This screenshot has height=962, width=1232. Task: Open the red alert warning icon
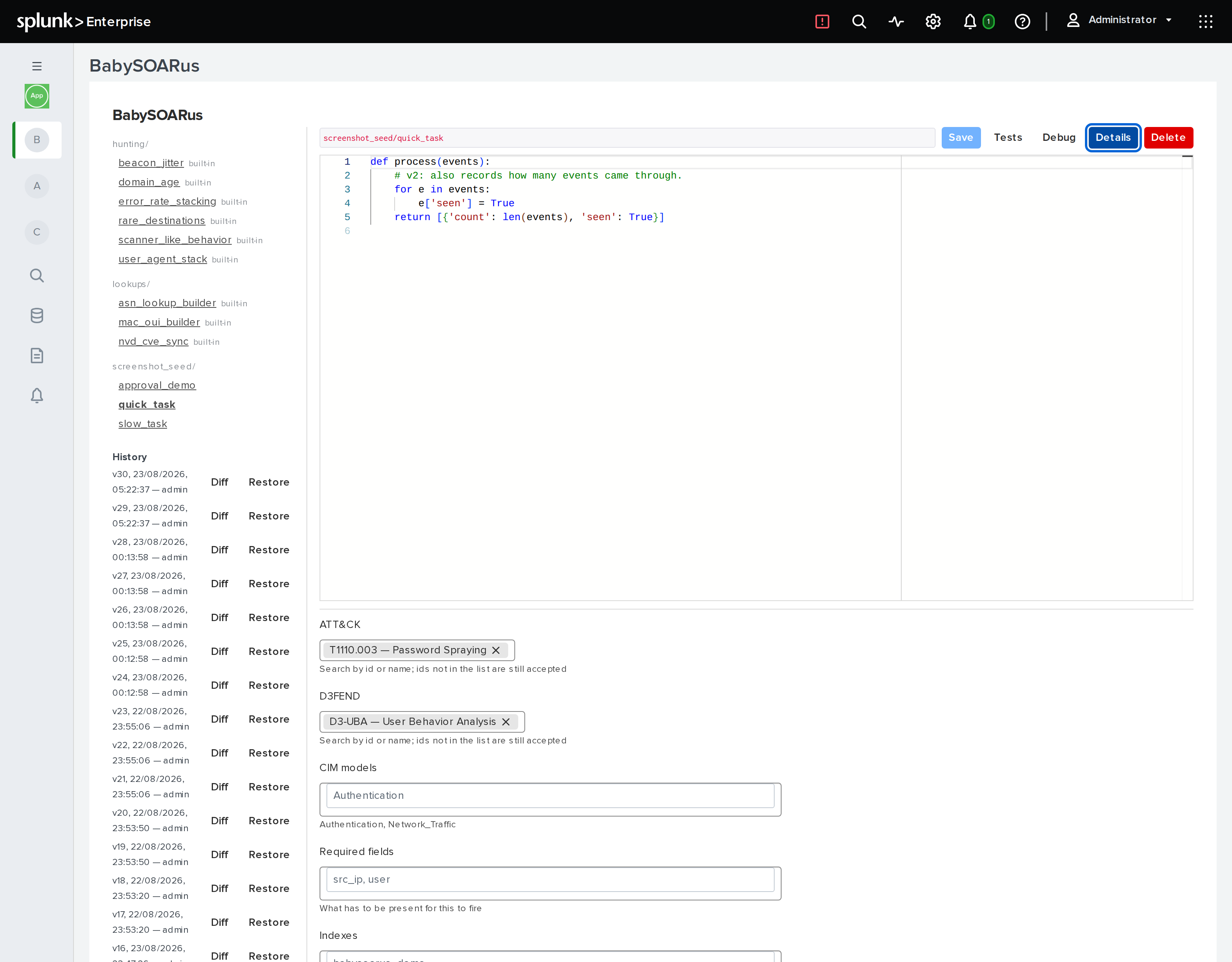tap(822, 22)
